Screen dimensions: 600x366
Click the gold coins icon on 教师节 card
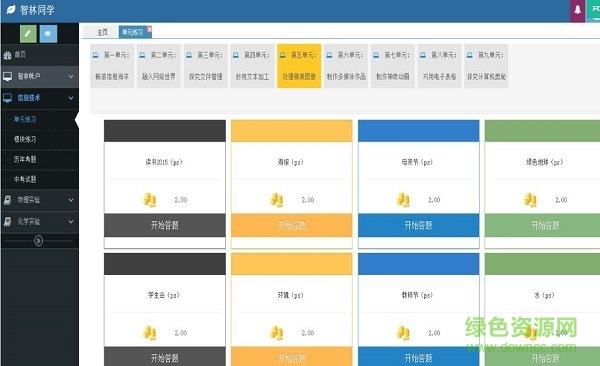click(403, 333)
